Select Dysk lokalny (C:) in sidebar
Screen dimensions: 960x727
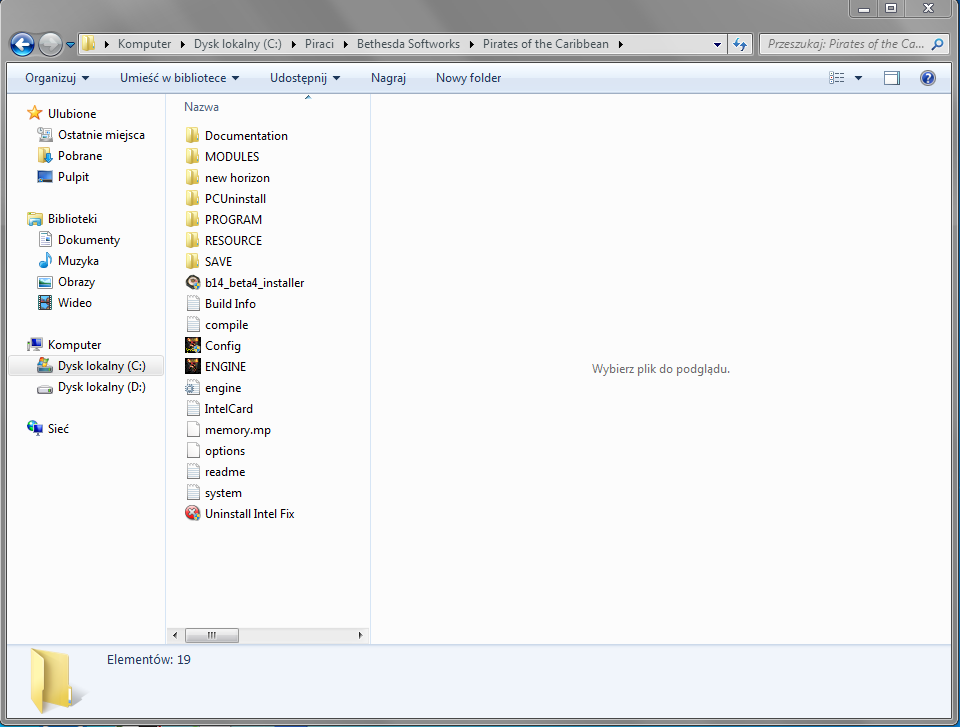tap(86, 366)
